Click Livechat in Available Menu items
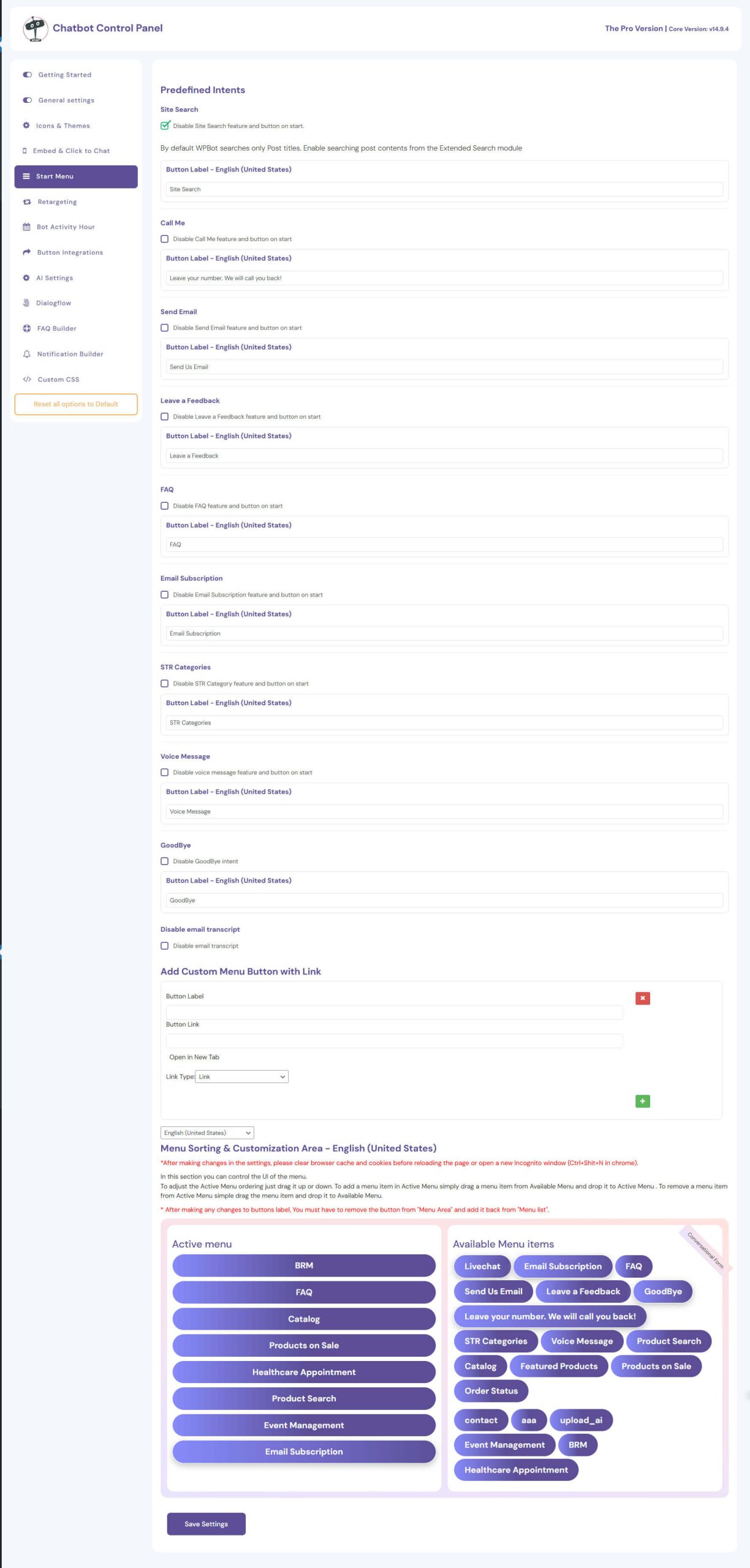Screen dimensions: 750x1568 [x=482, y=1267]
